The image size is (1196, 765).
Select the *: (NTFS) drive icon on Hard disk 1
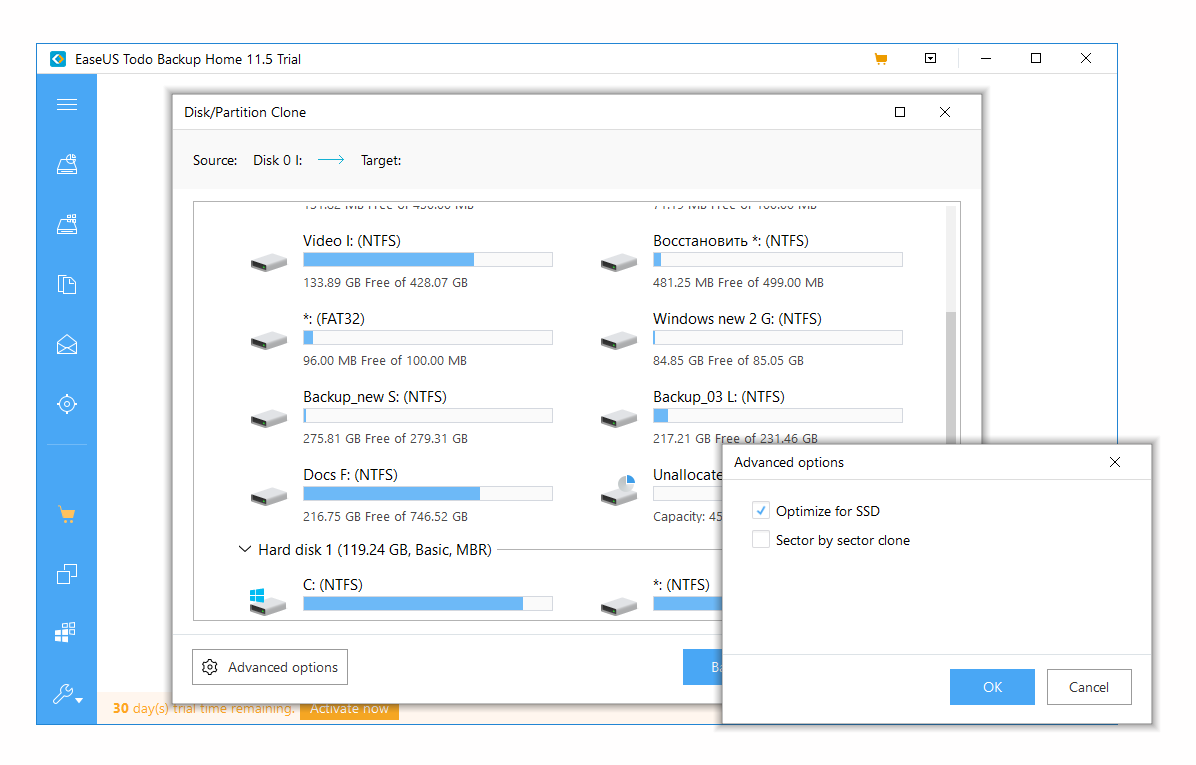pos(619,607)
